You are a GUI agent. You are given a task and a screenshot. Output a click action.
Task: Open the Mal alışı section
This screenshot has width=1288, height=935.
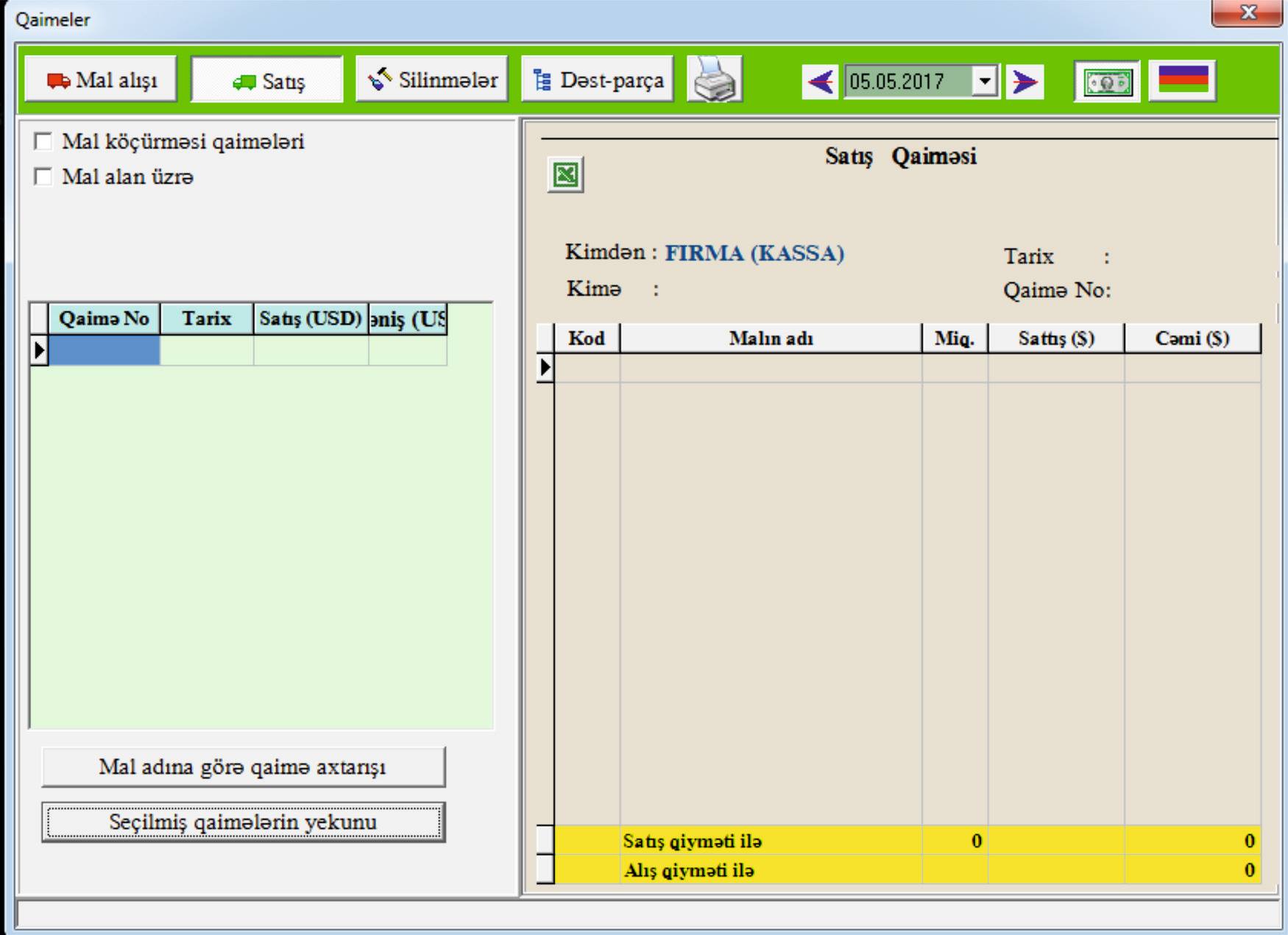pyautogui.click(x=101, y=79)
